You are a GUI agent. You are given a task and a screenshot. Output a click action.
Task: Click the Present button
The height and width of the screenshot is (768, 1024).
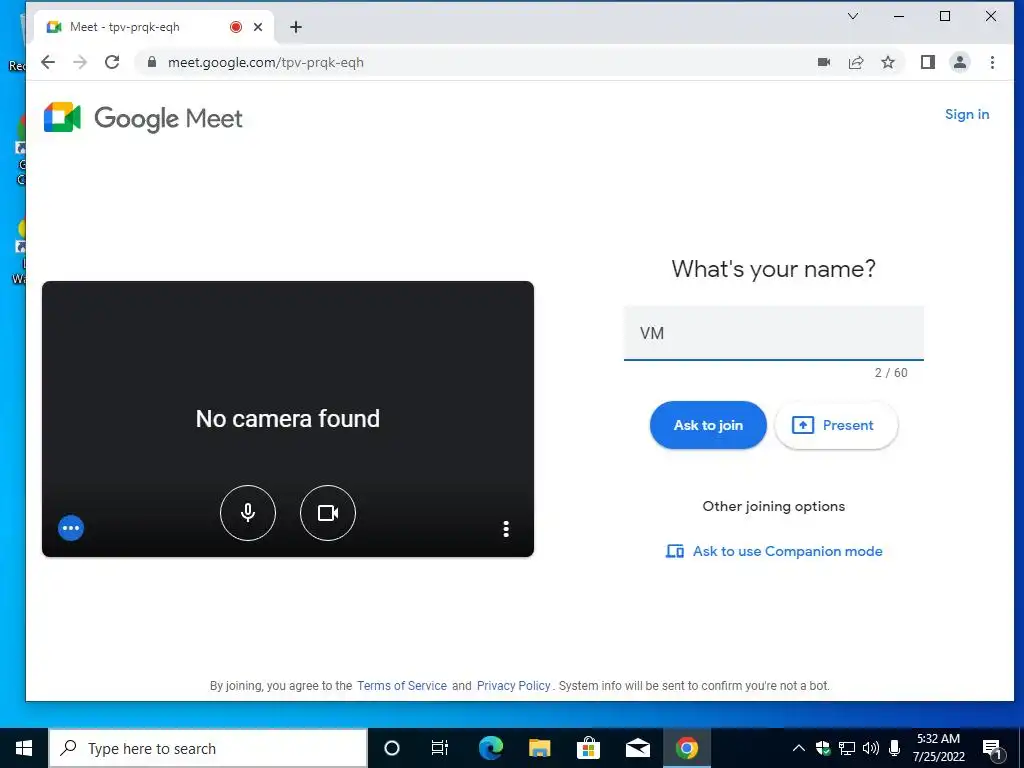point(836,425)
